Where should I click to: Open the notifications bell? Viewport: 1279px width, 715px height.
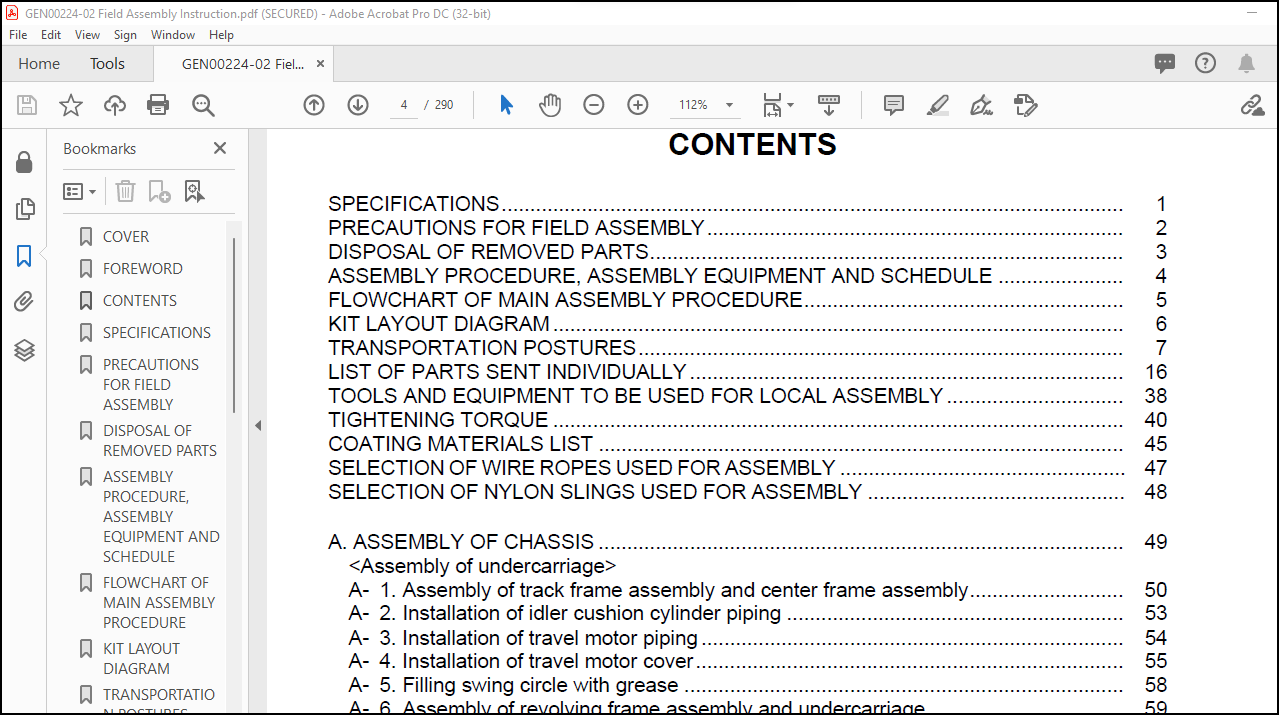coord(1246,63)
